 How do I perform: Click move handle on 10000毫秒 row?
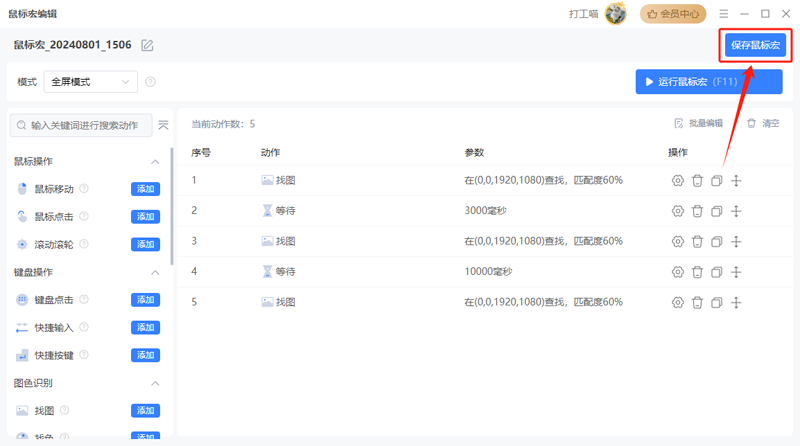(x=736, y=272)
